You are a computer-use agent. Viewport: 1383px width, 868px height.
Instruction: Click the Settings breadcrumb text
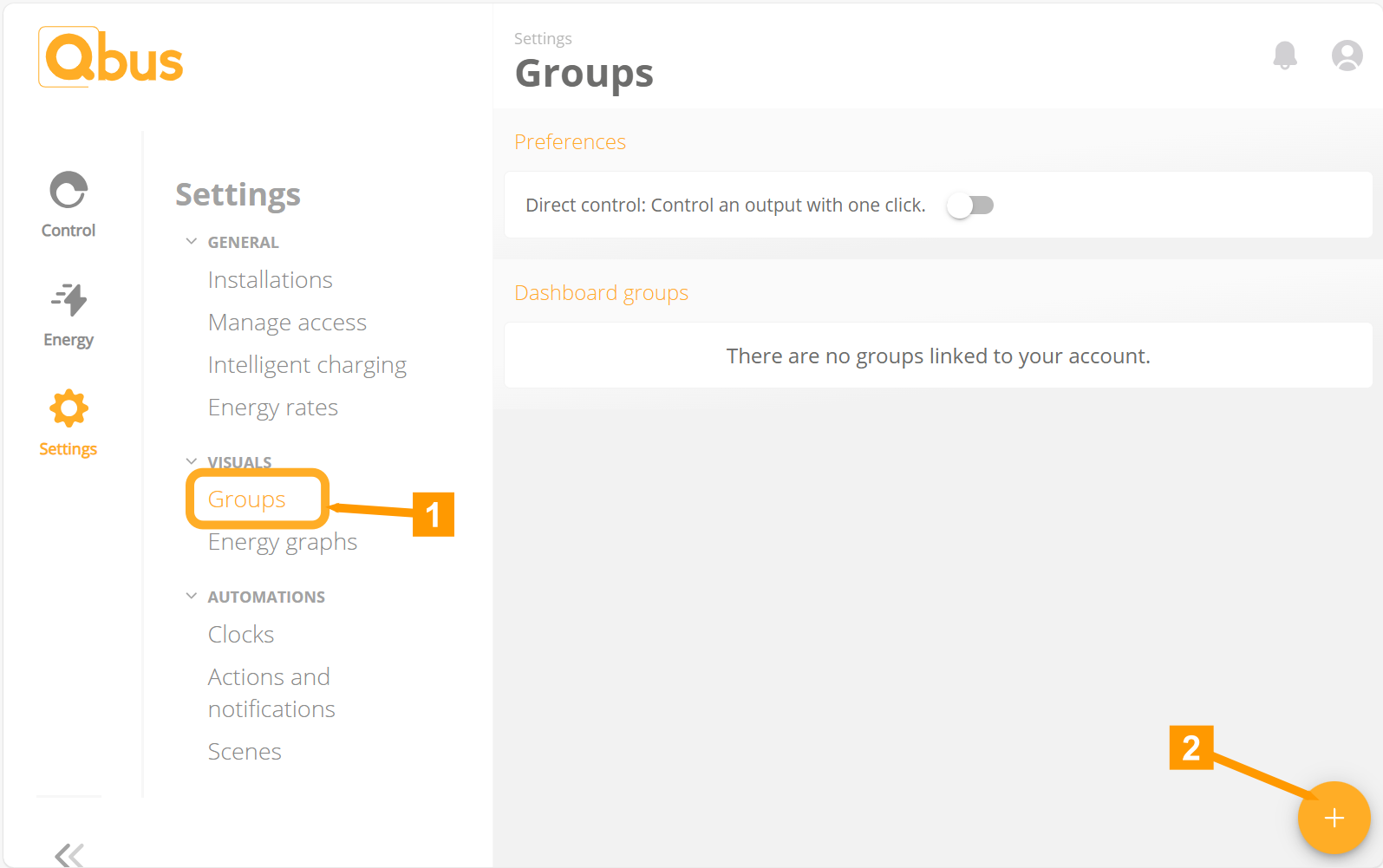(543, 38)
